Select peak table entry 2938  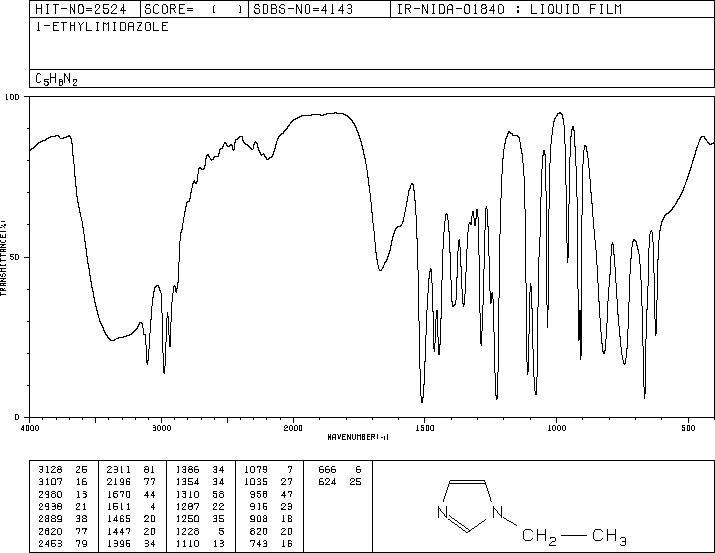pyautogui.click(x=50, y=506)
